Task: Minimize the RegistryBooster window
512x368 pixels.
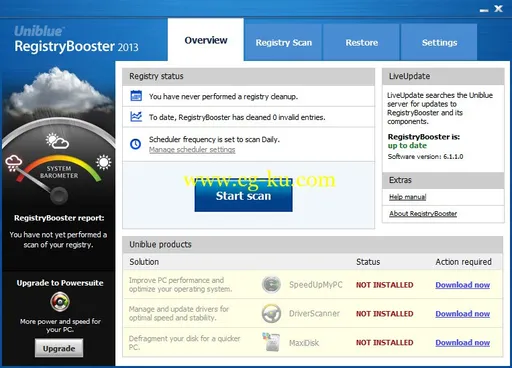Action: click(x=484, y=10)
